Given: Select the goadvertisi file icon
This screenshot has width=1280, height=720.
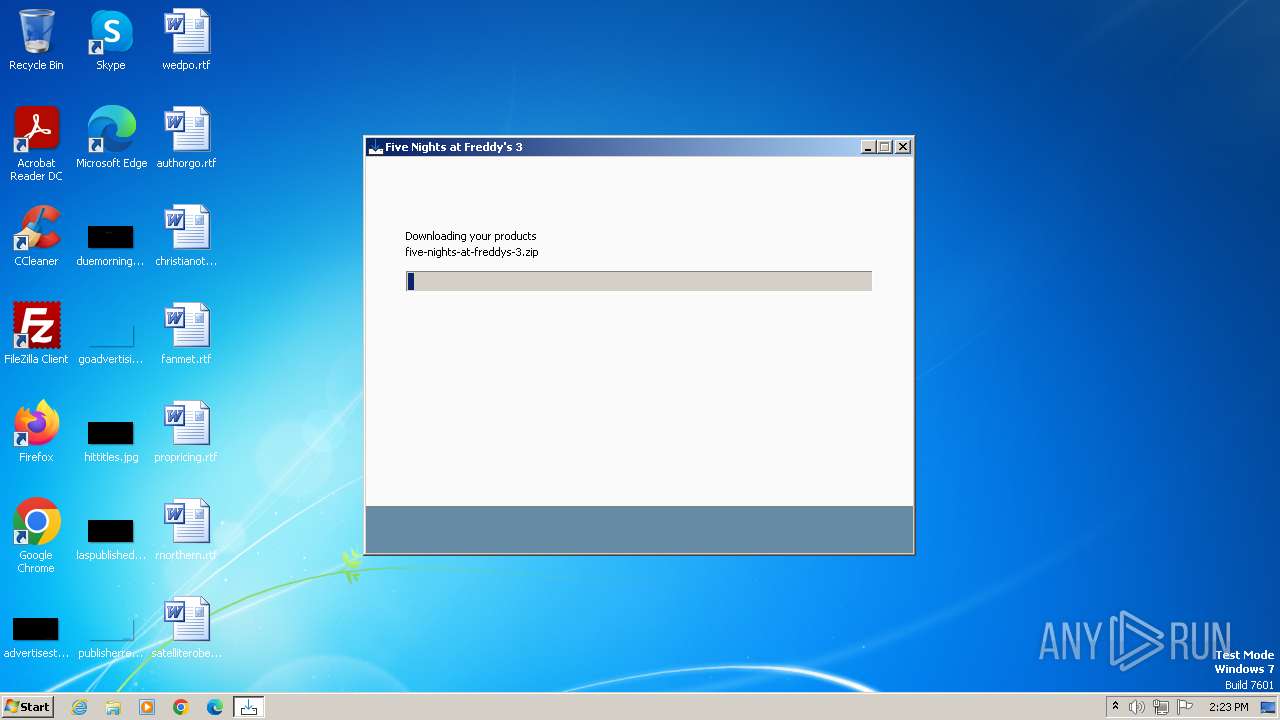Looking at the screenshot, I should pyautogui.click(x=111, y=341).
